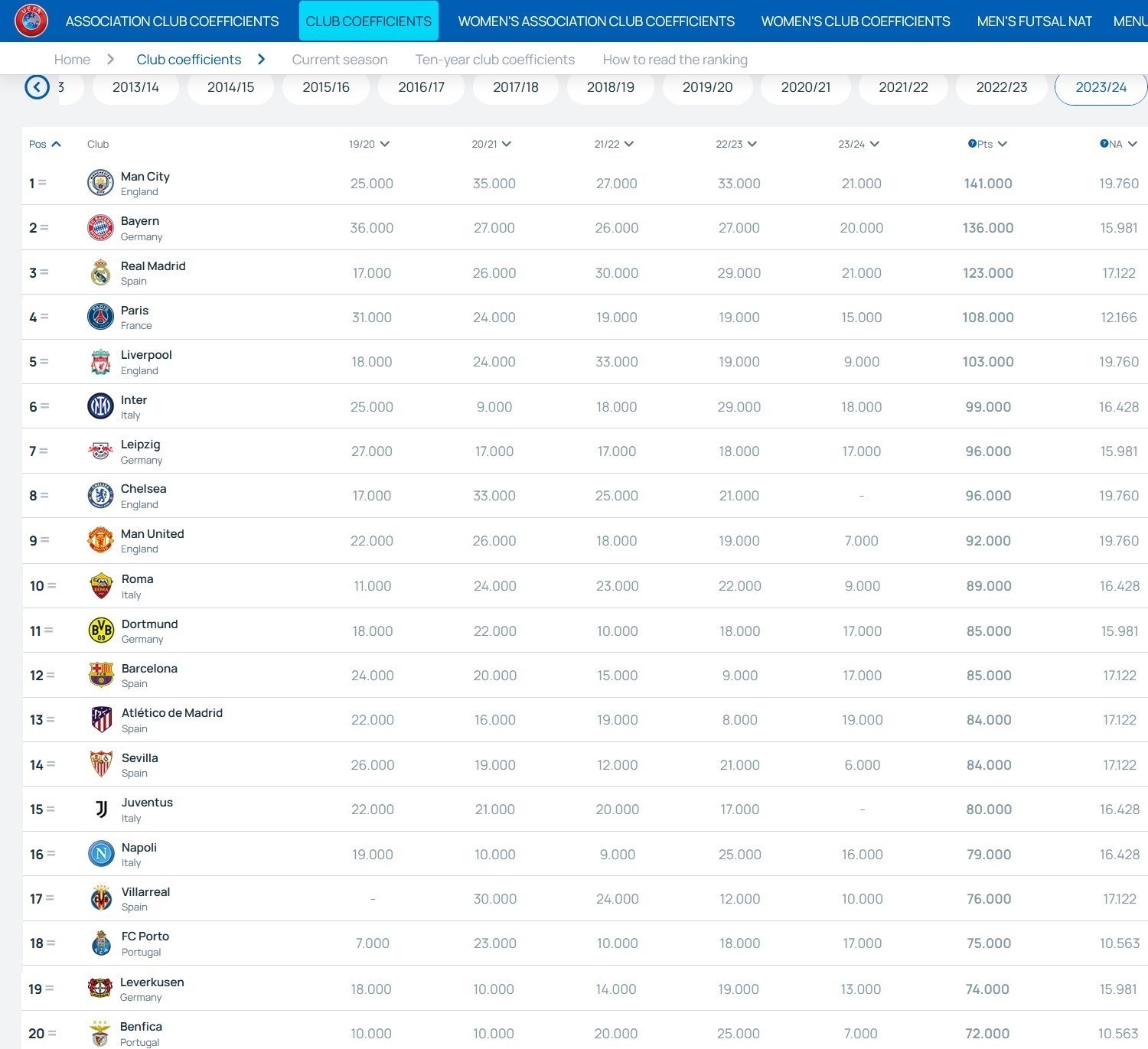Screen dimensions: 1148x1049
Task: Open the Liverpool club crest
Action: (x=100, y=361)
